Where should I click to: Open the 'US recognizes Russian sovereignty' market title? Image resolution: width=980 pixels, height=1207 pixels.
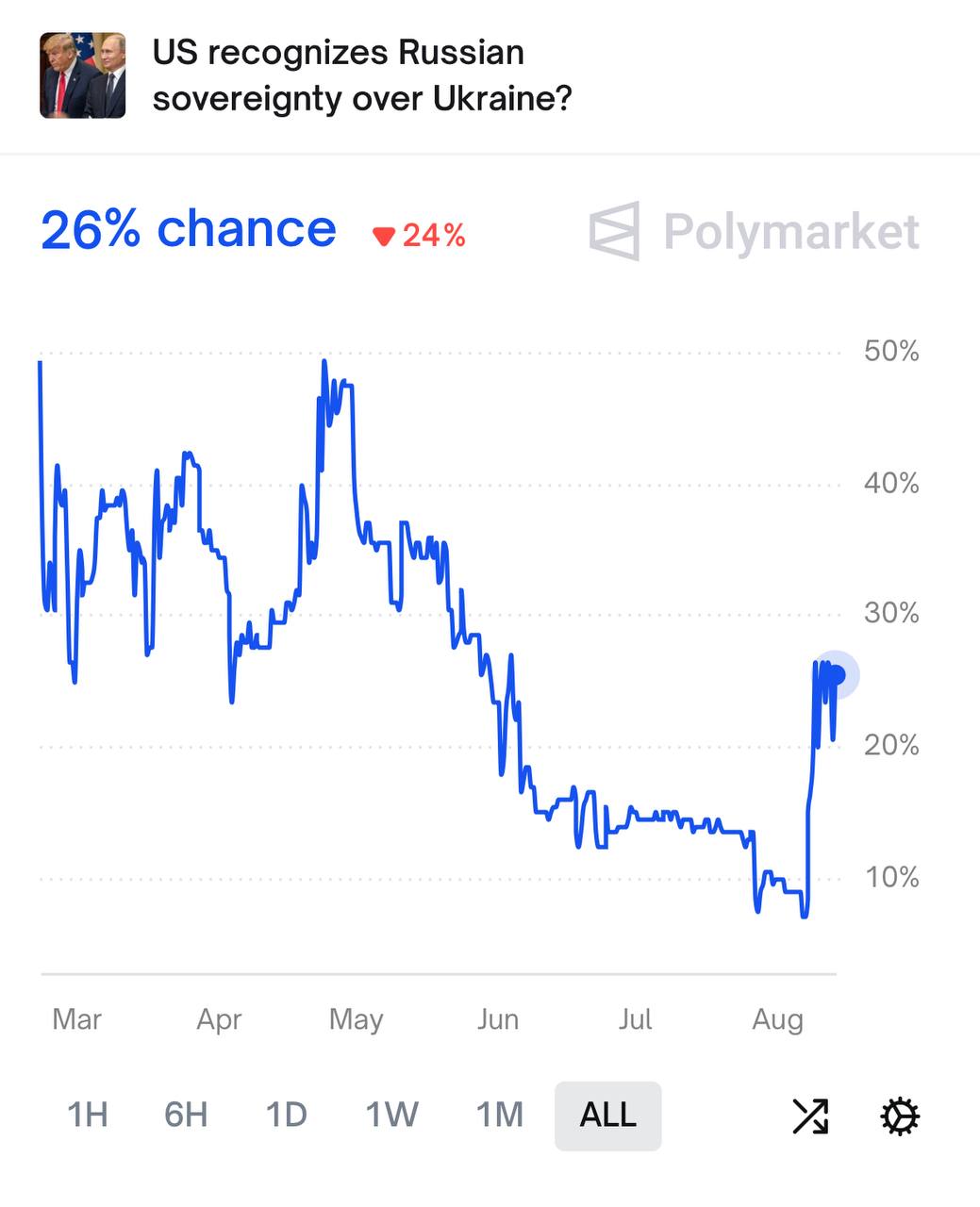pyautogui.click(x=362, y=75)
